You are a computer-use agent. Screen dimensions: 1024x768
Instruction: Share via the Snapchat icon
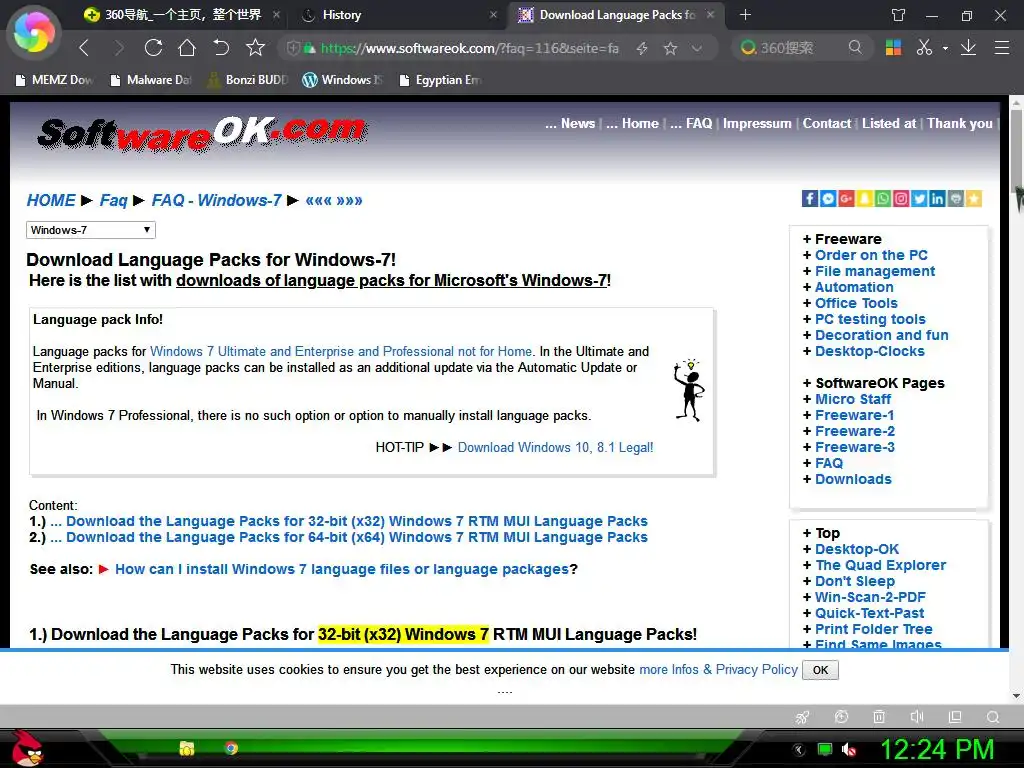pyautogui.click(x=865, y=199)
